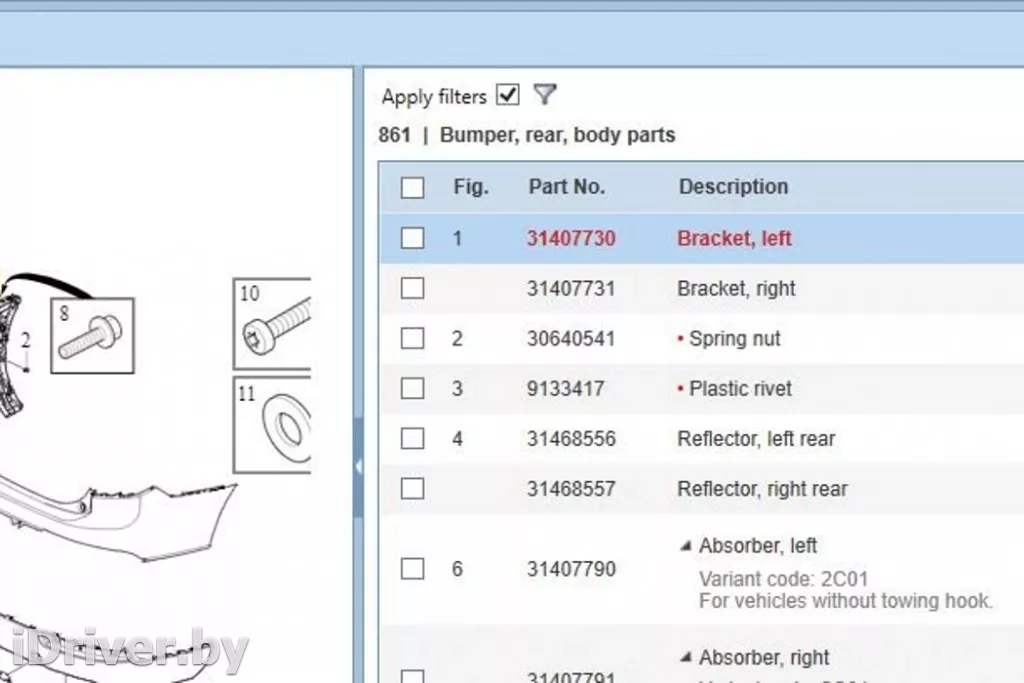
Task: Click callout number 2 in diagram
Action: pos(25,341)
